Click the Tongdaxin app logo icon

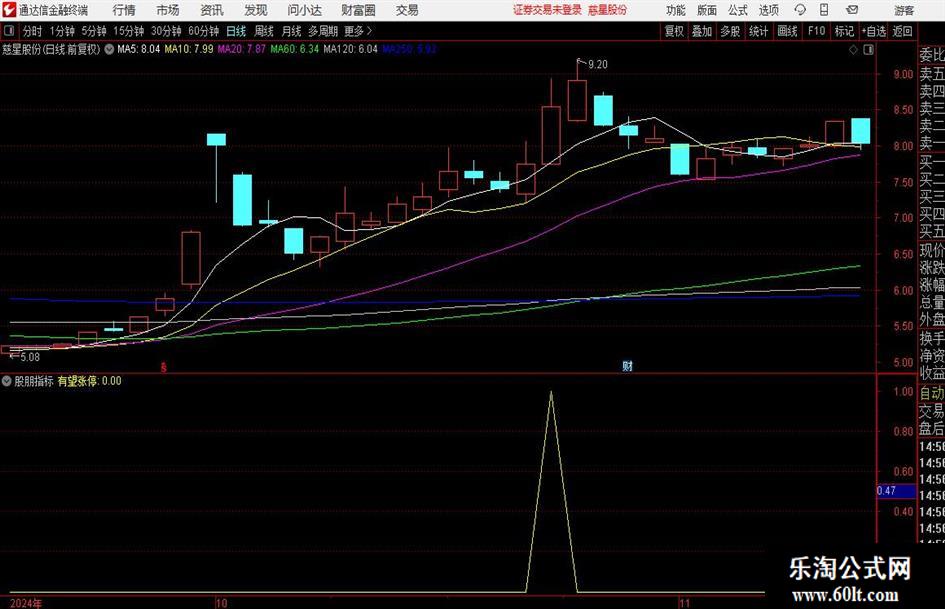pyautogui.click(x=9, y=10)
